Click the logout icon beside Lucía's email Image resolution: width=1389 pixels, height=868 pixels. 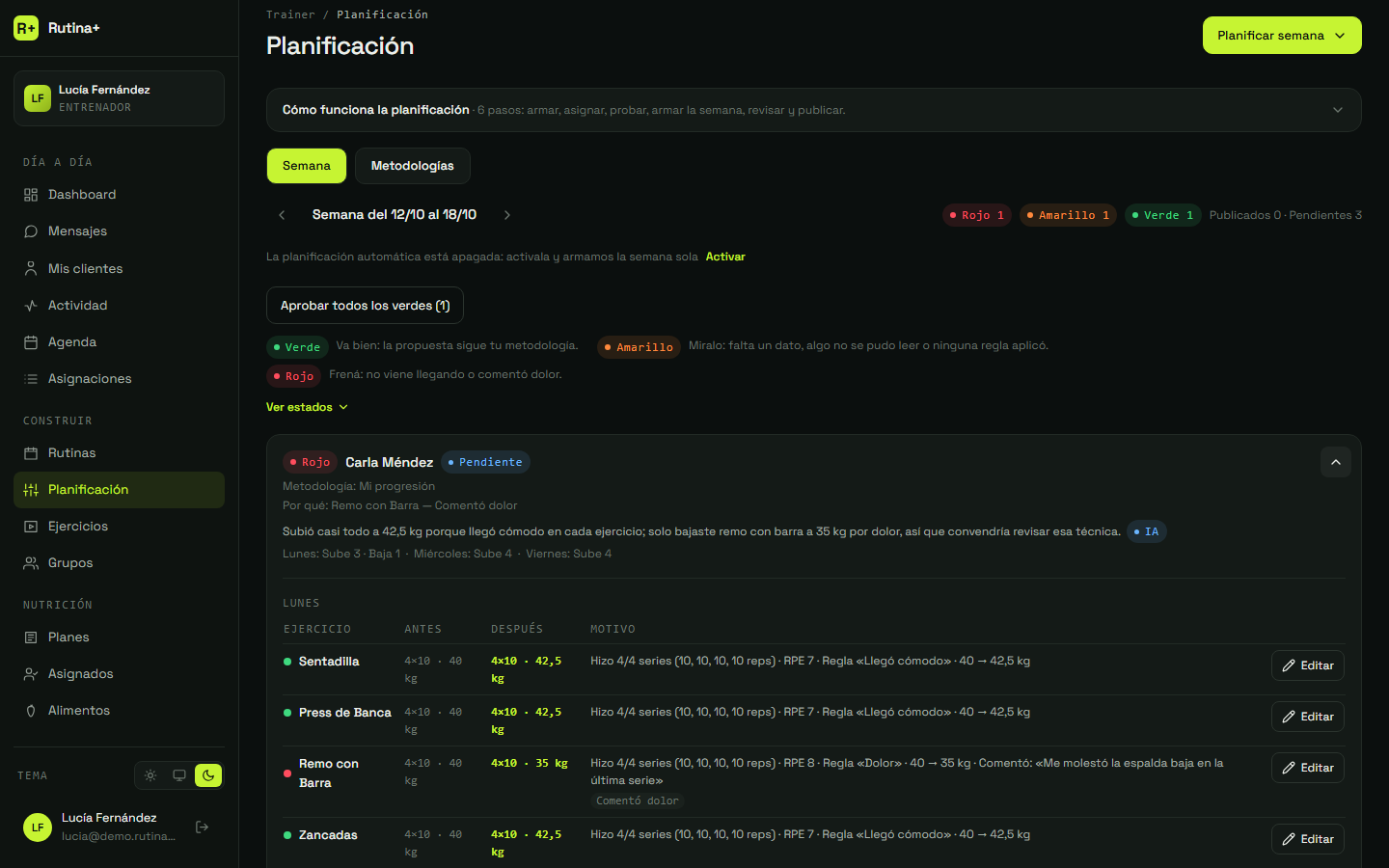202,827
